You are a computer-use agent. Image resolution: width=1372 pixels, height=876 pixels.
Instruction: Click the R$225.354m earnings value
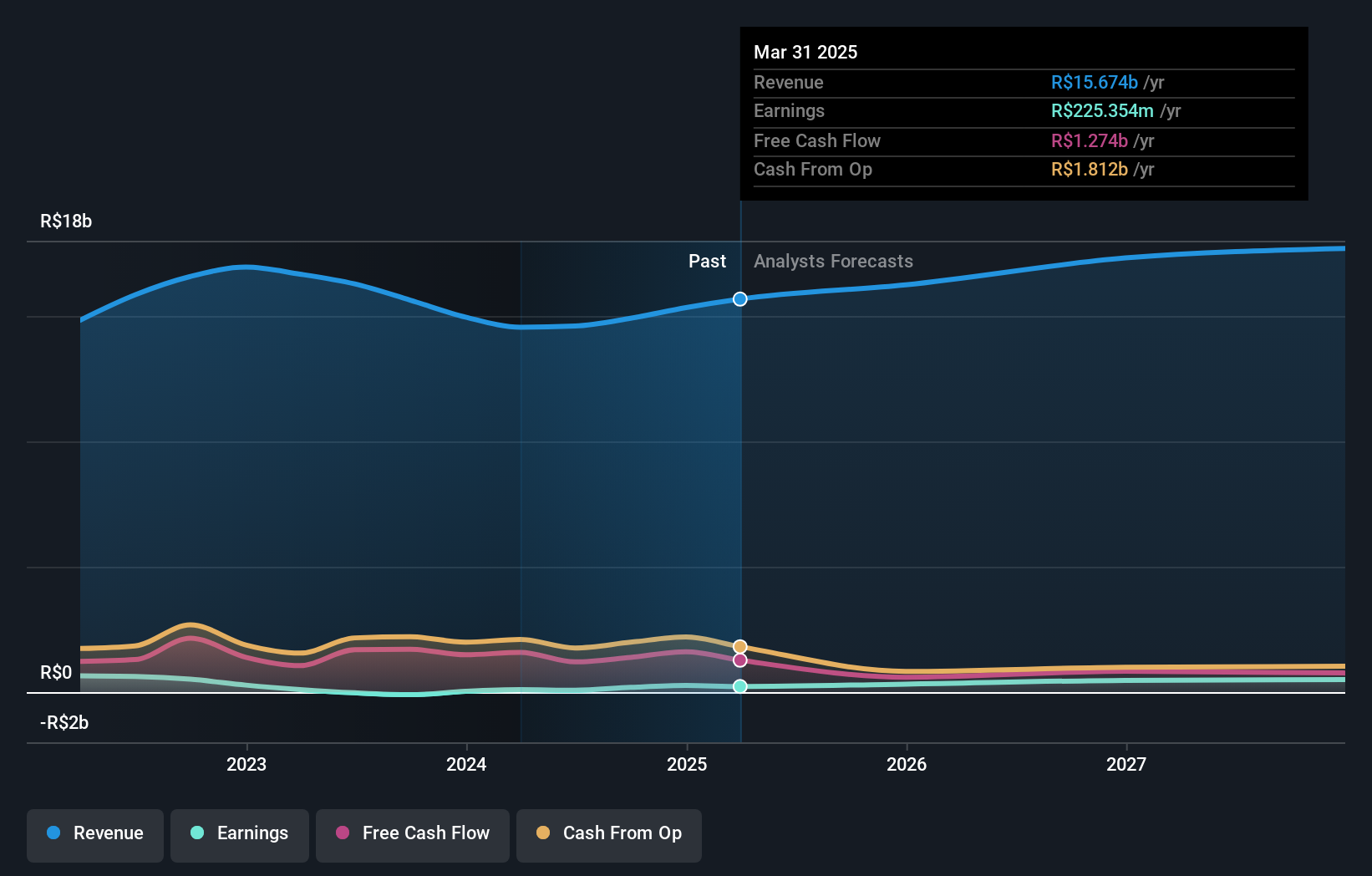click(x=1102, y=111)
